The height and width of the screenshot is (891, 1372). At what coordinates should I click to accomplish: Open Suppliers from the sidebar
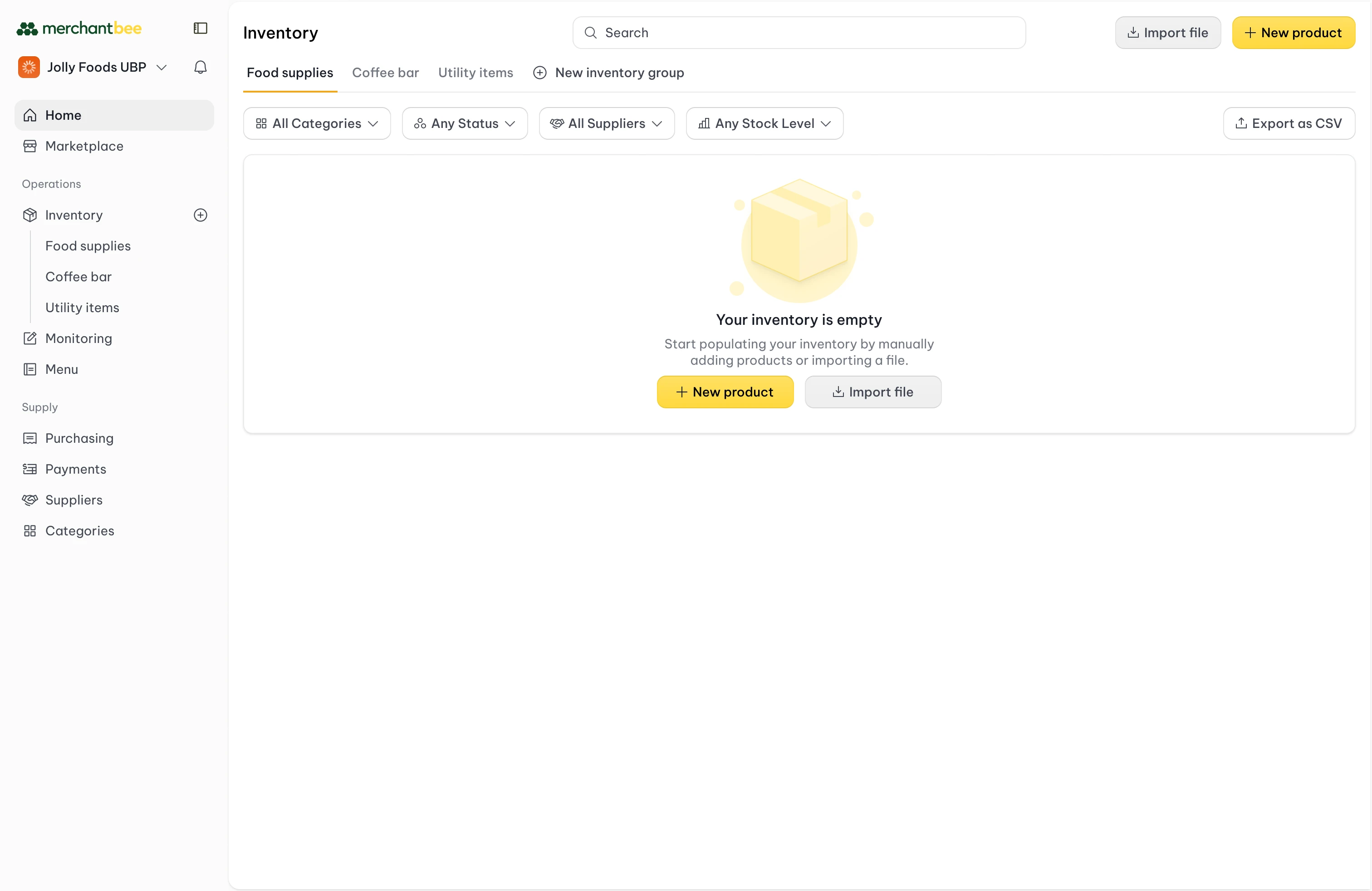pos(74,499)
